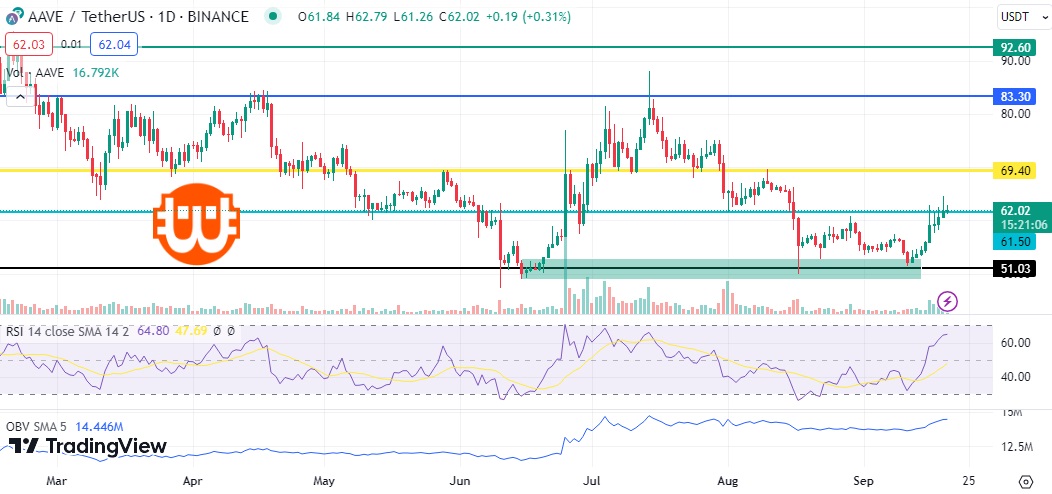Open the TradingView logo link
1052x494 pixels.
coord(88,446)
